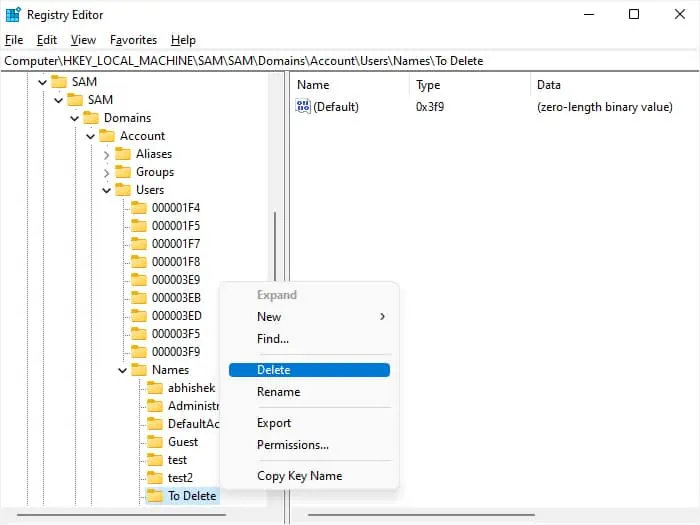Choose Copy Key Name from context menu
Screen dimensions: 700x525
click(309, 475)
